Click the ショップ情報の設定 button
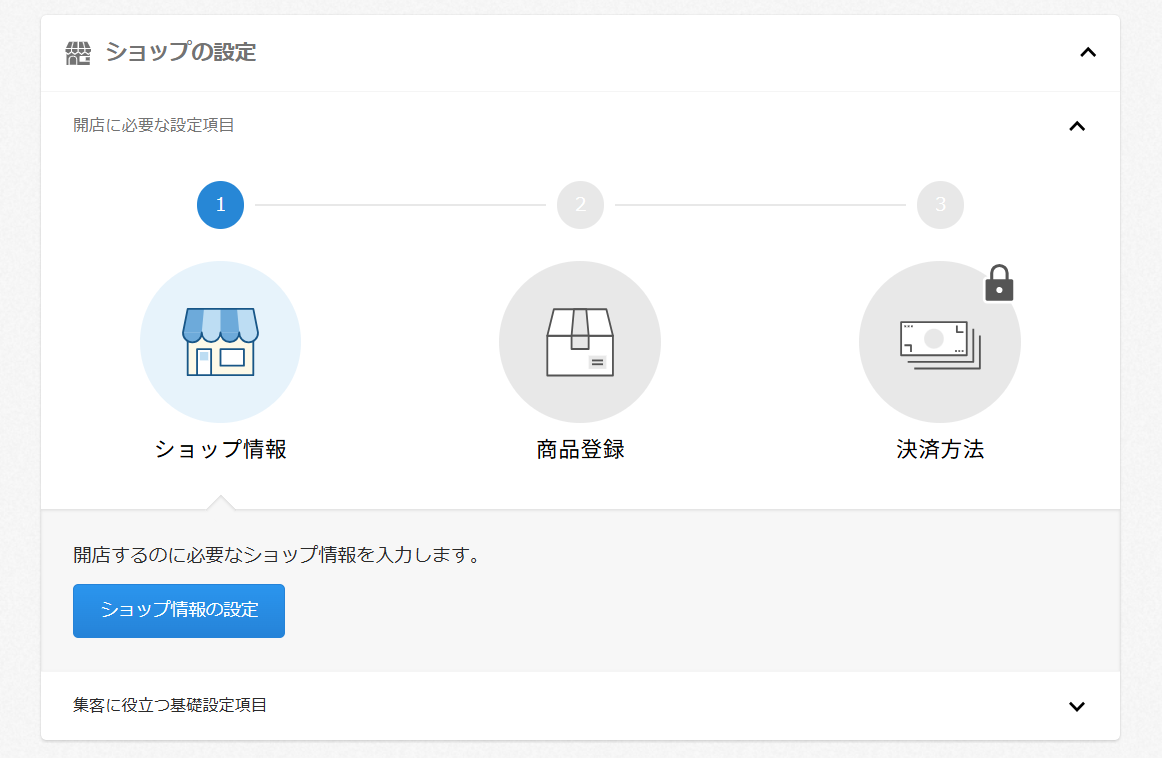Screen dimensions: 1162x758 click(x=178, y=610)
